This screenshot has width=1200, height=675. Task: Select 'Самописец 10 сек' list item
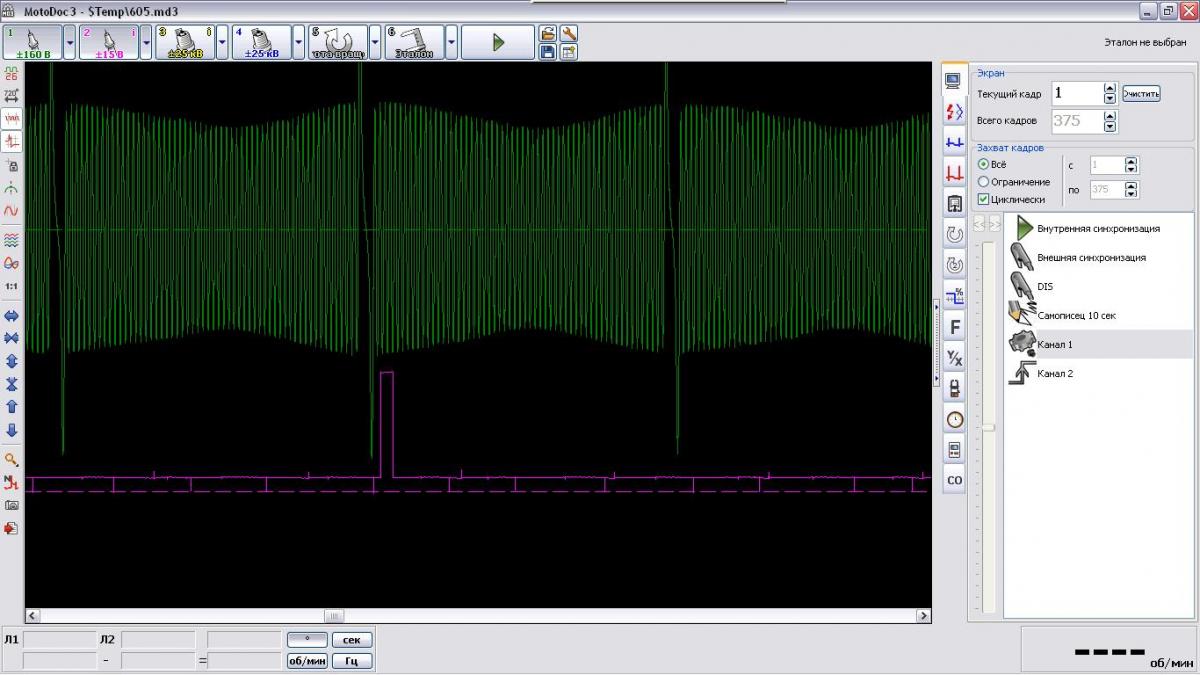pyautogui.click(x=1076, y=315)
